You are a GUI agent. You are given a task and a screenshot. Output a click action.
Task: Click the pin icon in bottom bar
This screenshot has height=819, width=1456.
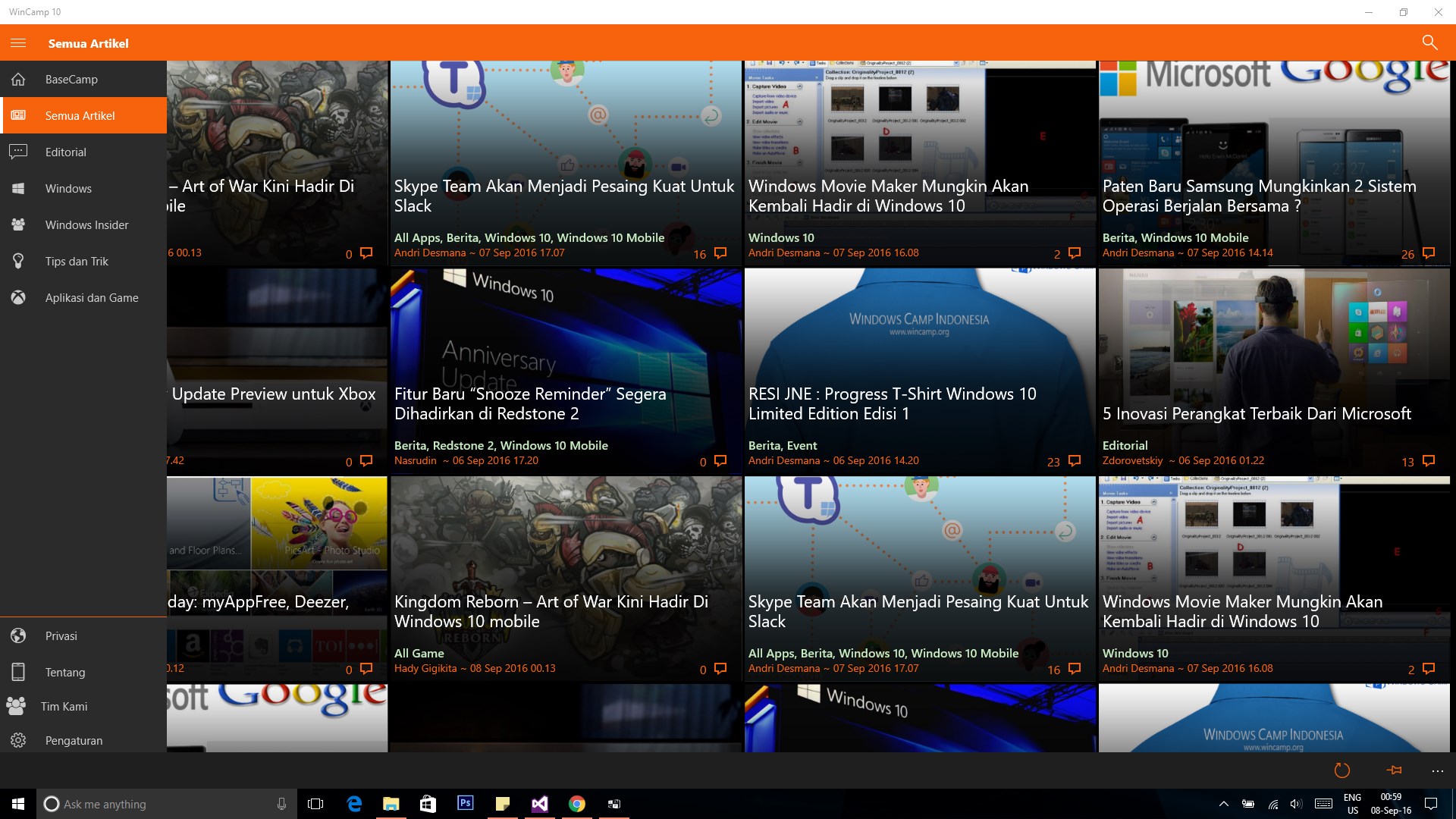point(1394,770)
